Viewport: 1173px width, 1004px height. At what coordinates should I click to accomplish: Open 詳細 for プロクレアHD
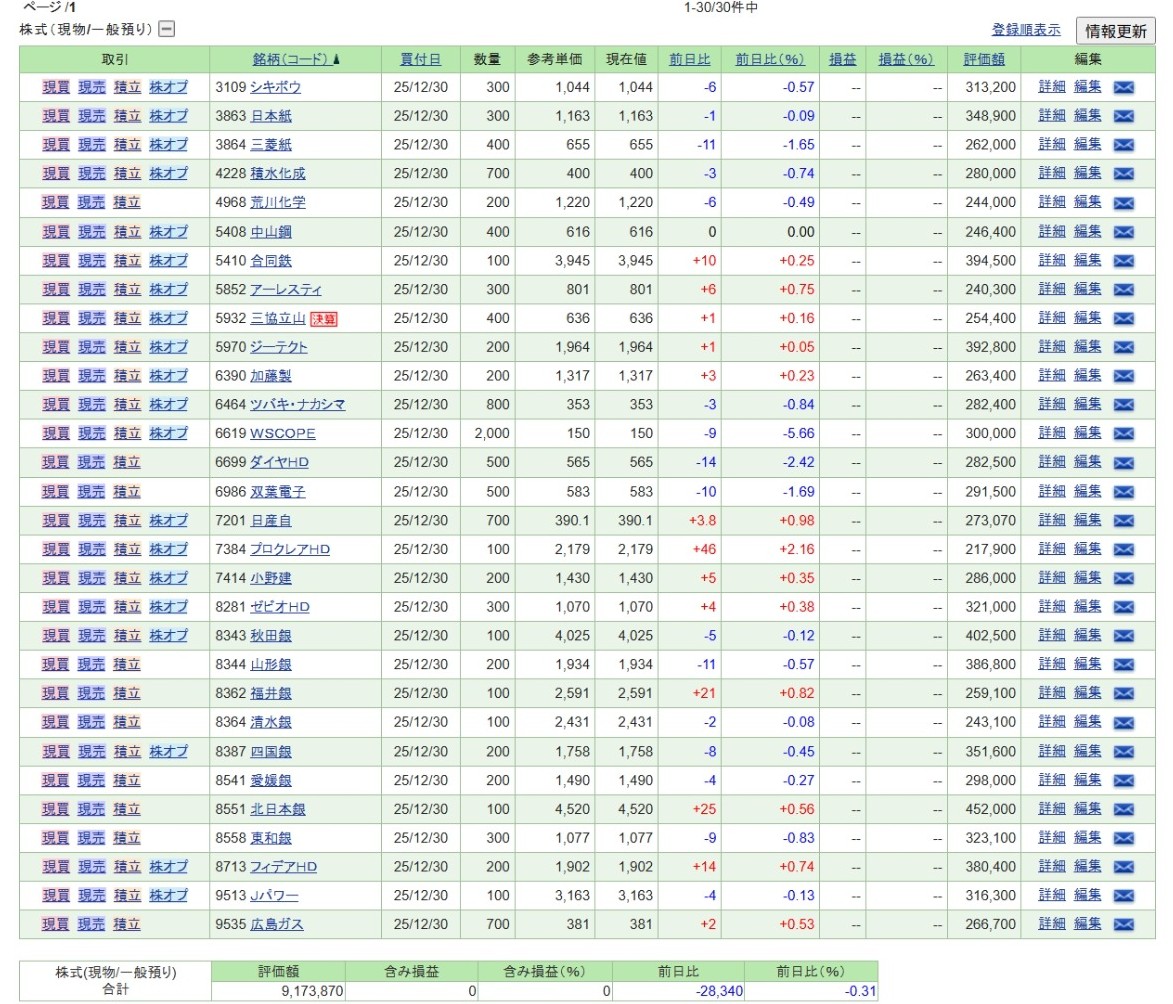(x=1052, y=549)
